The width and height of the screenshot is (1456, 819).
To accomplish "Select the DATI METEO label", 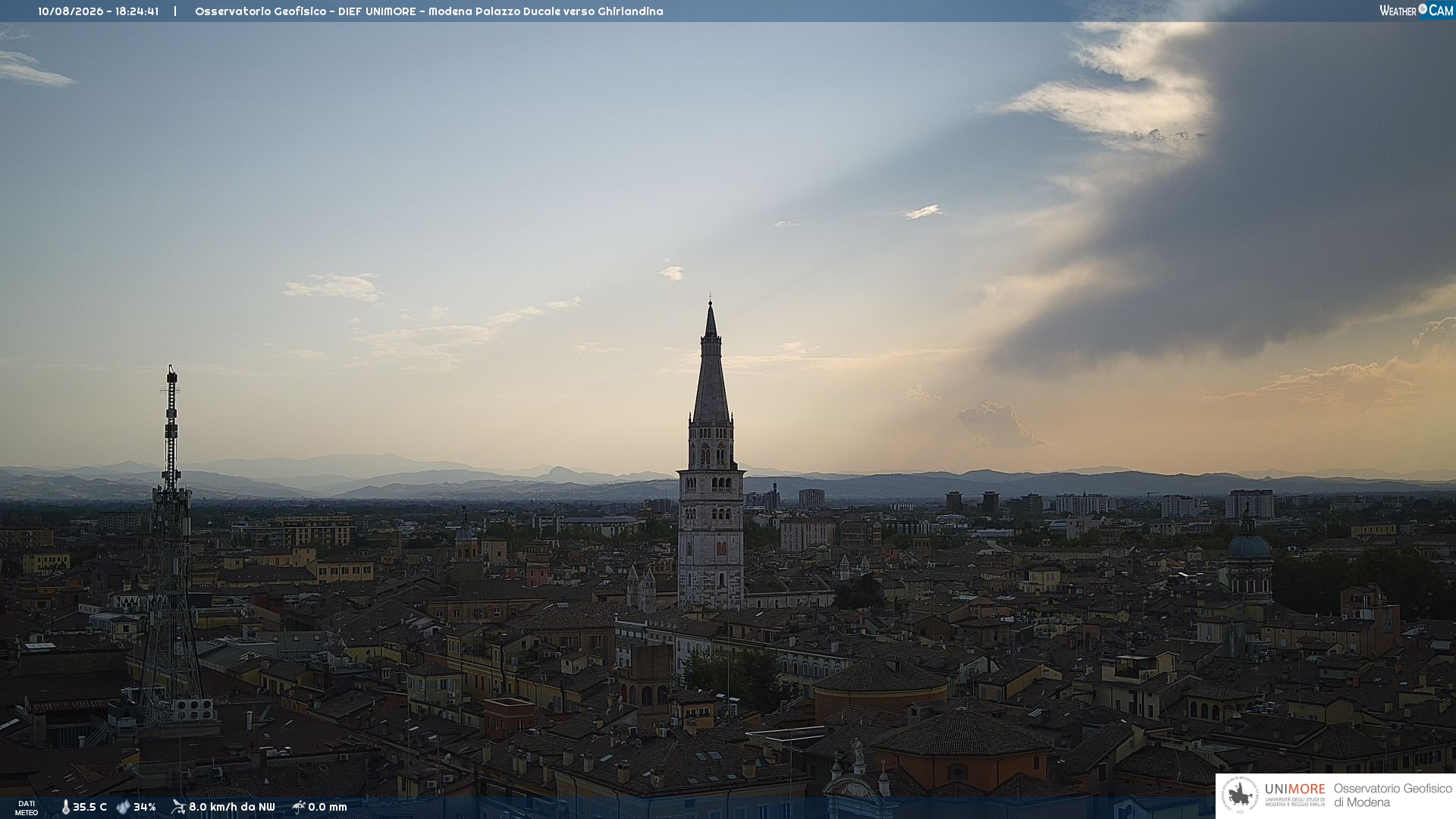I will [x=27, y=808].
